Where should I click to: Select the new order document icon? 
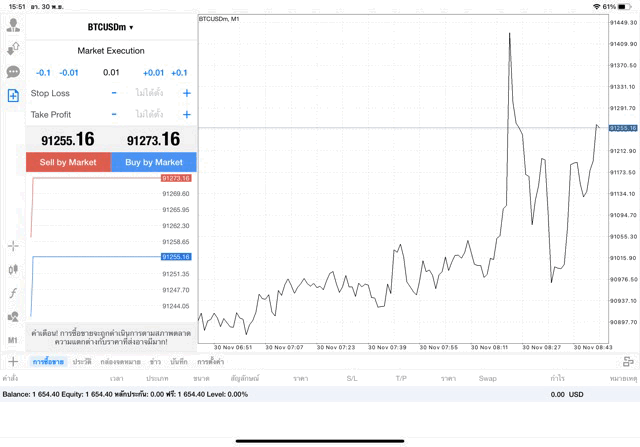coord(13,96)
